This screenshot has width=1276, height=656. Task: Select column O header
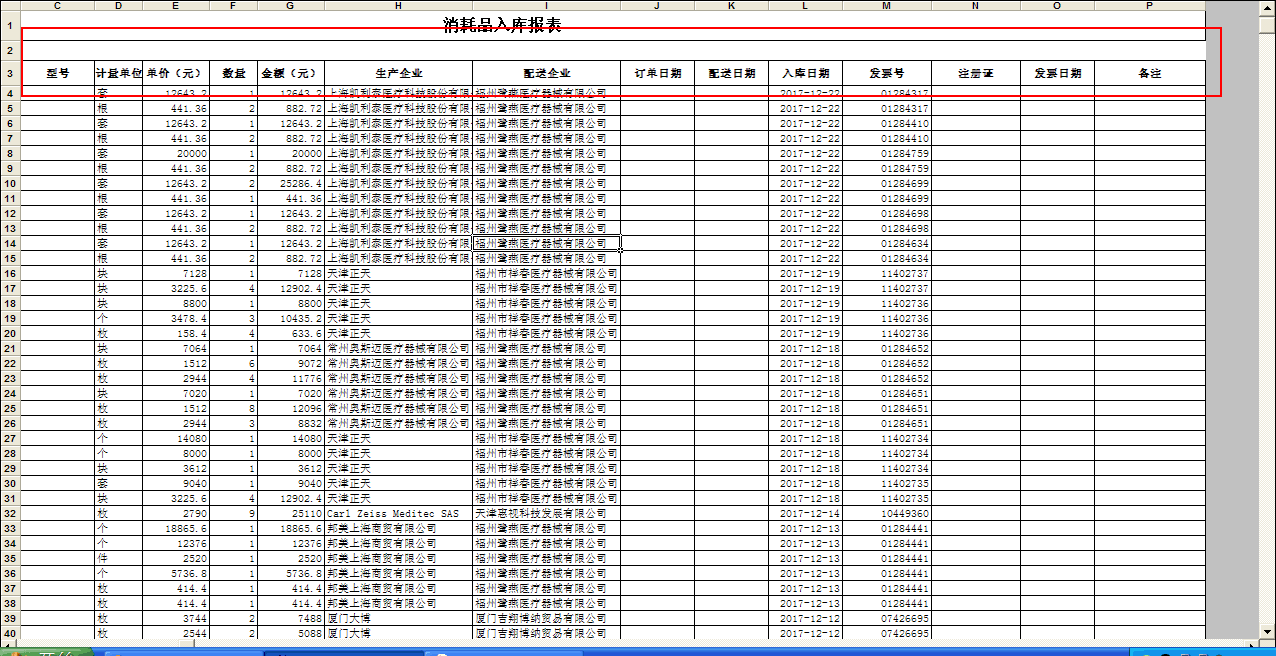1057,6
